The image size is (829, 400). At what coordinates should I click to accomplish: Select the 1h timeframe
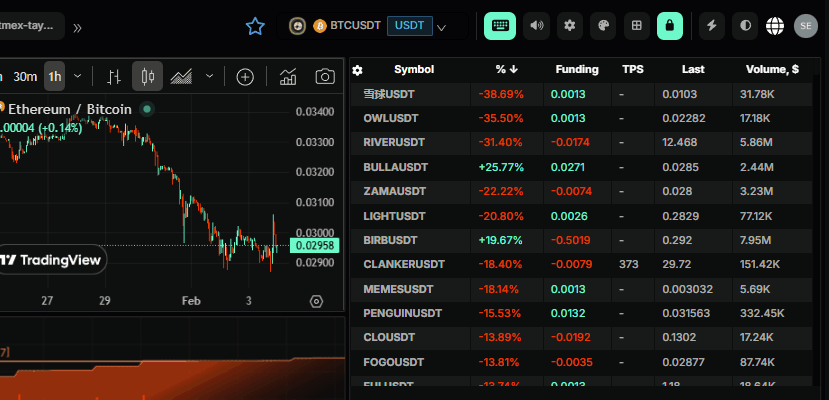[54, 76]
